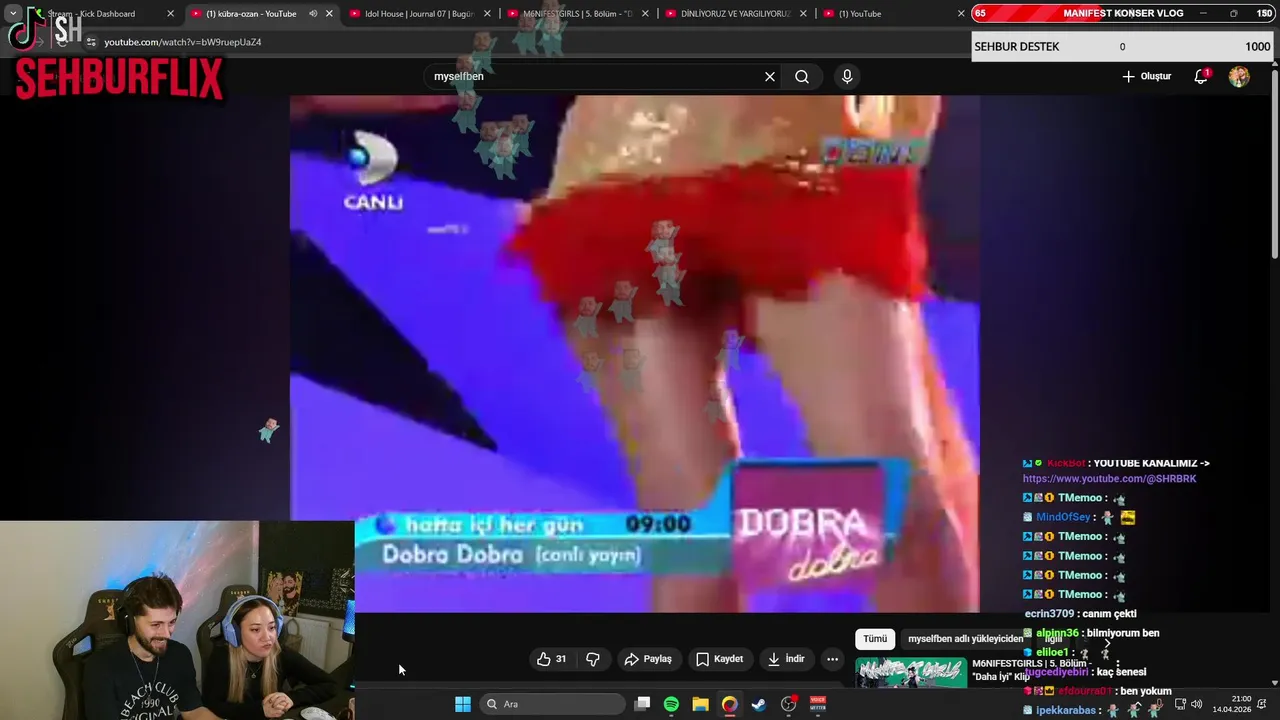Click the main video player area

(x=635, y=354)
